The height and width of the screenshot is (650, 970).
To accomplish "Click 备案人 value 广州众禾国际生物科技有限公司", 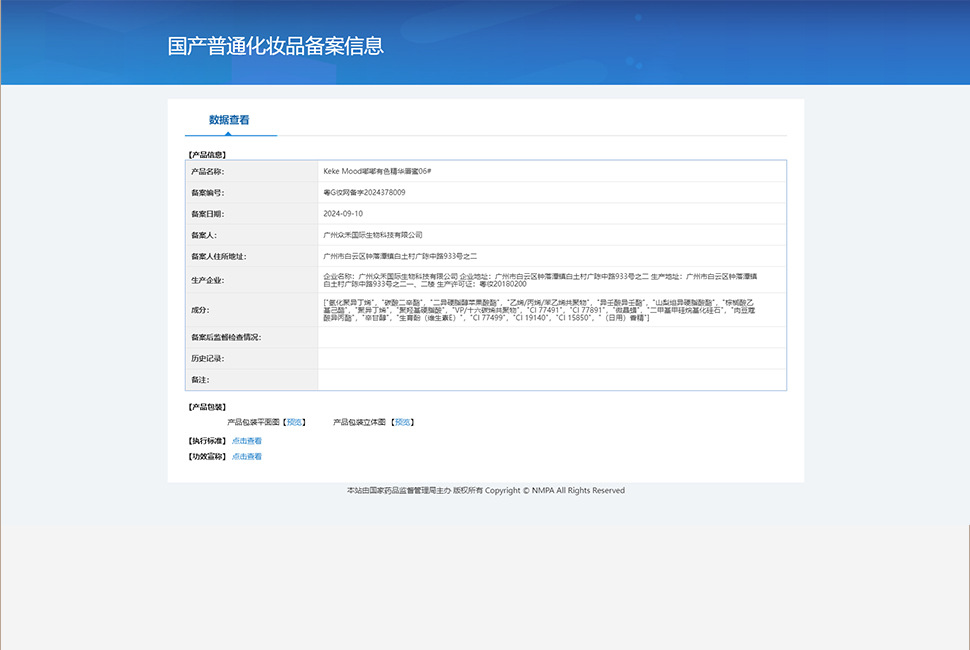I will pyautogui.click(x=372, y=235).
